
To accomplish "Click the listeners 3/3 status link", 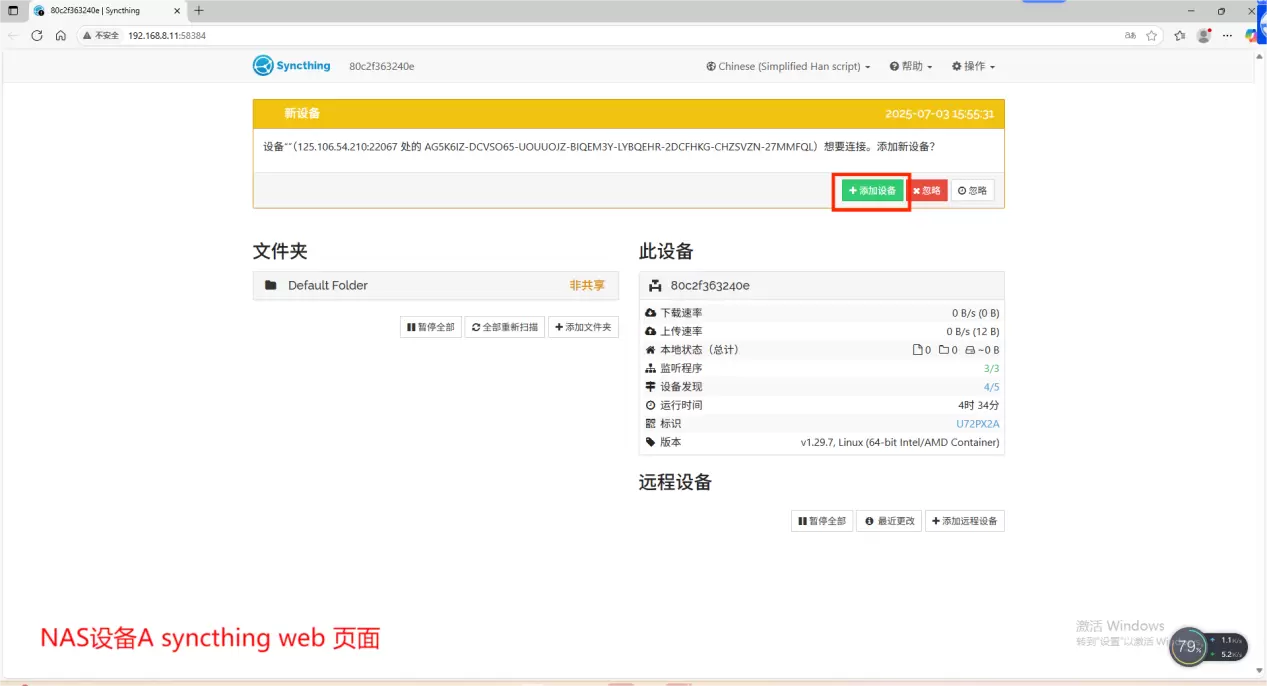I will coord(991,369).
